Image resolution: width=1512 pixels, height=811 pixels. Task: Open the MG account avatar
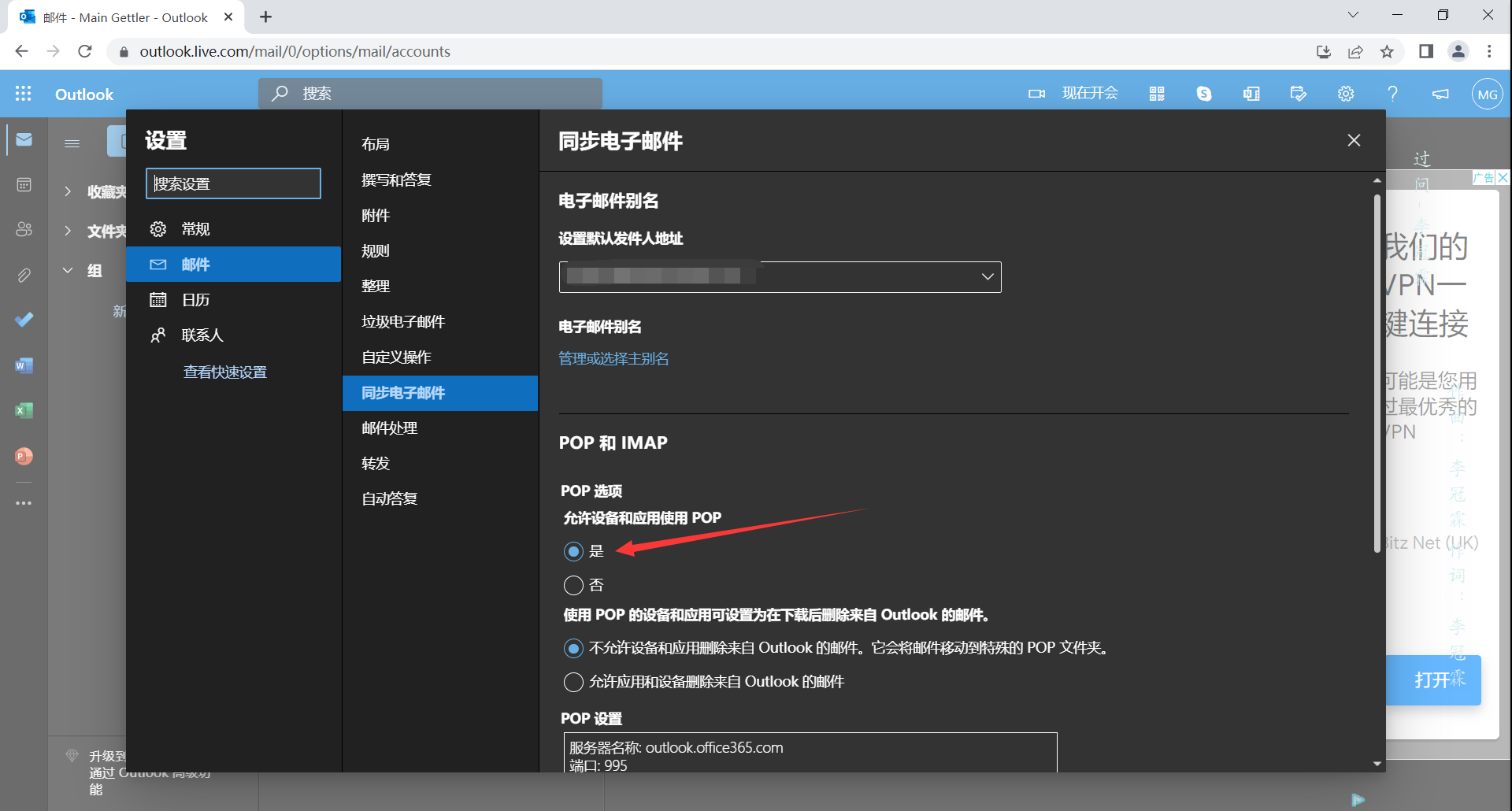pos(1488,94)
